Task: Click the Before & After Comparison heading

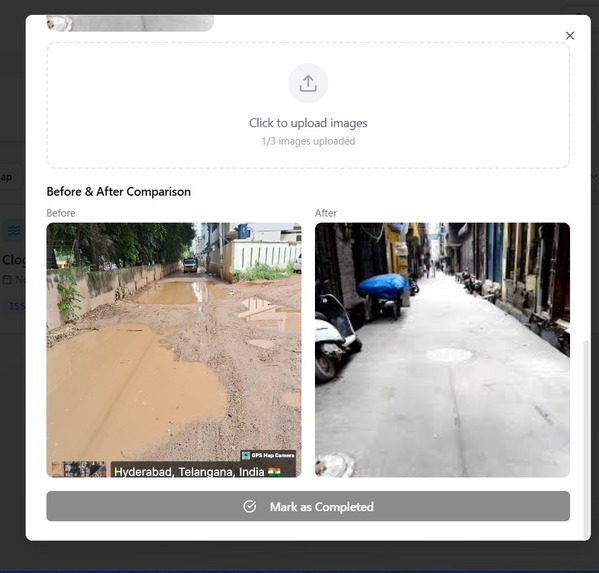Action: click(x=118, y=191)
